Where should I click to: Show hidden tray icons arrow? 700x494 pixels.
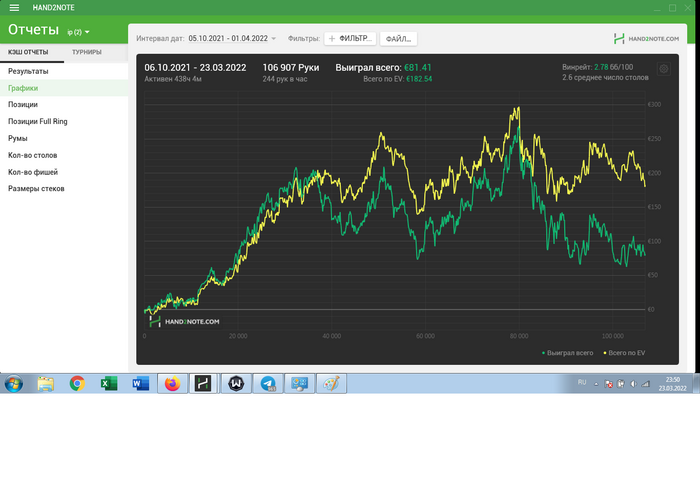(596, 384)
